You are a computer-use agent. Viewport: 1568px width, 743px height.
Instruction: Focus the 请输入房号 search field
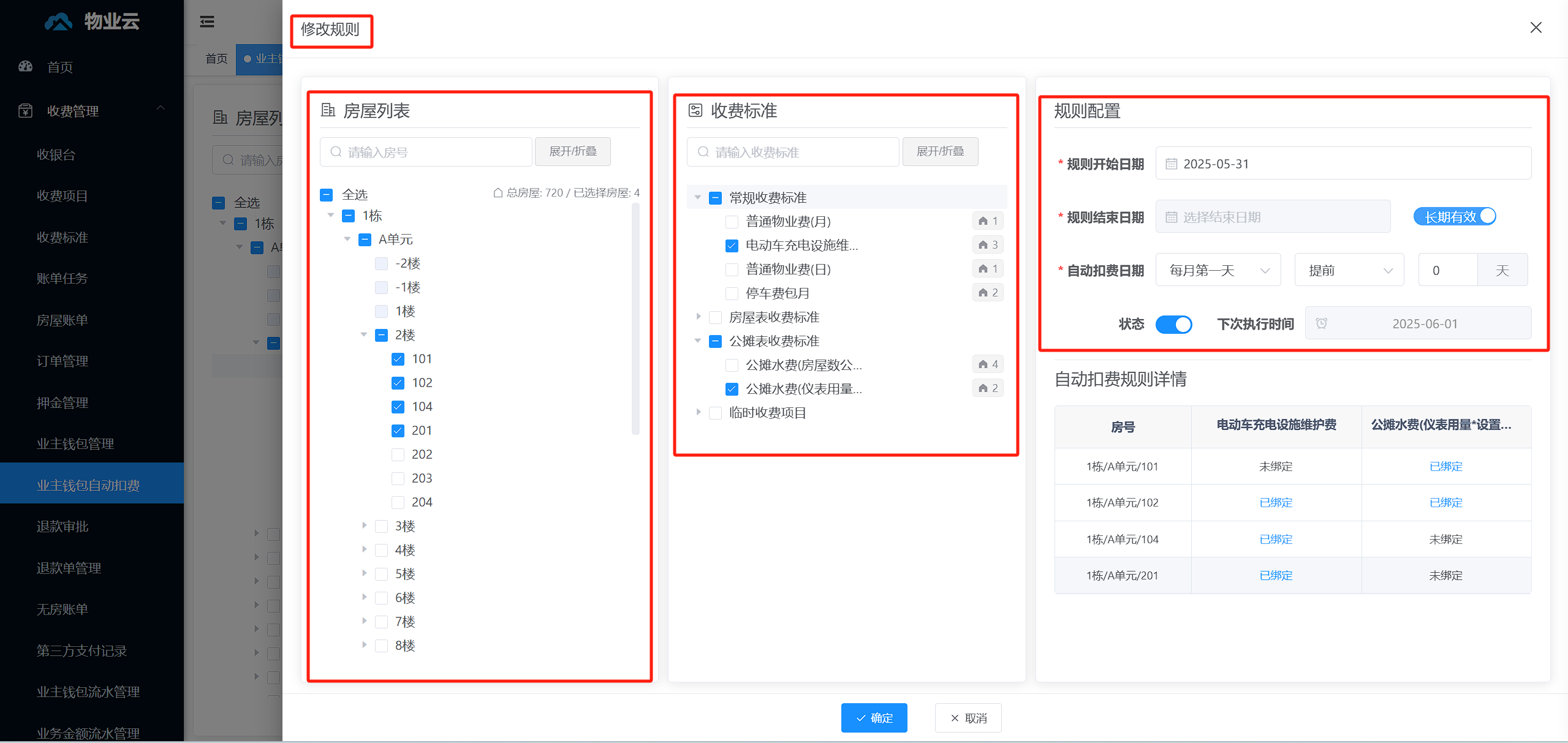tap(426, 152)
